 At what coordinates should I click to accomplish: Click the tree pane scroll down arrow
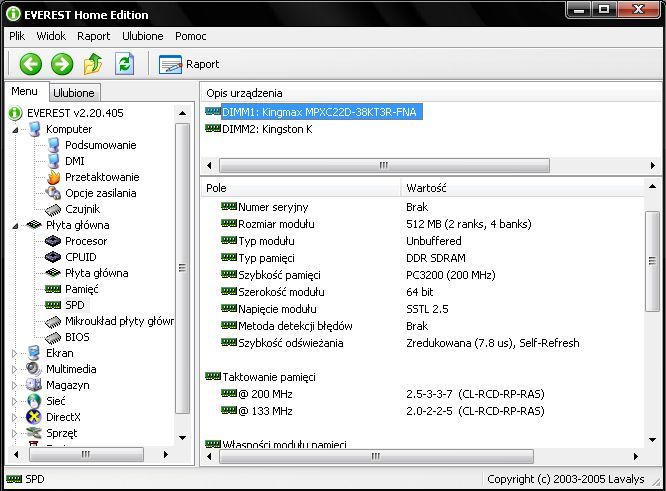183,437
